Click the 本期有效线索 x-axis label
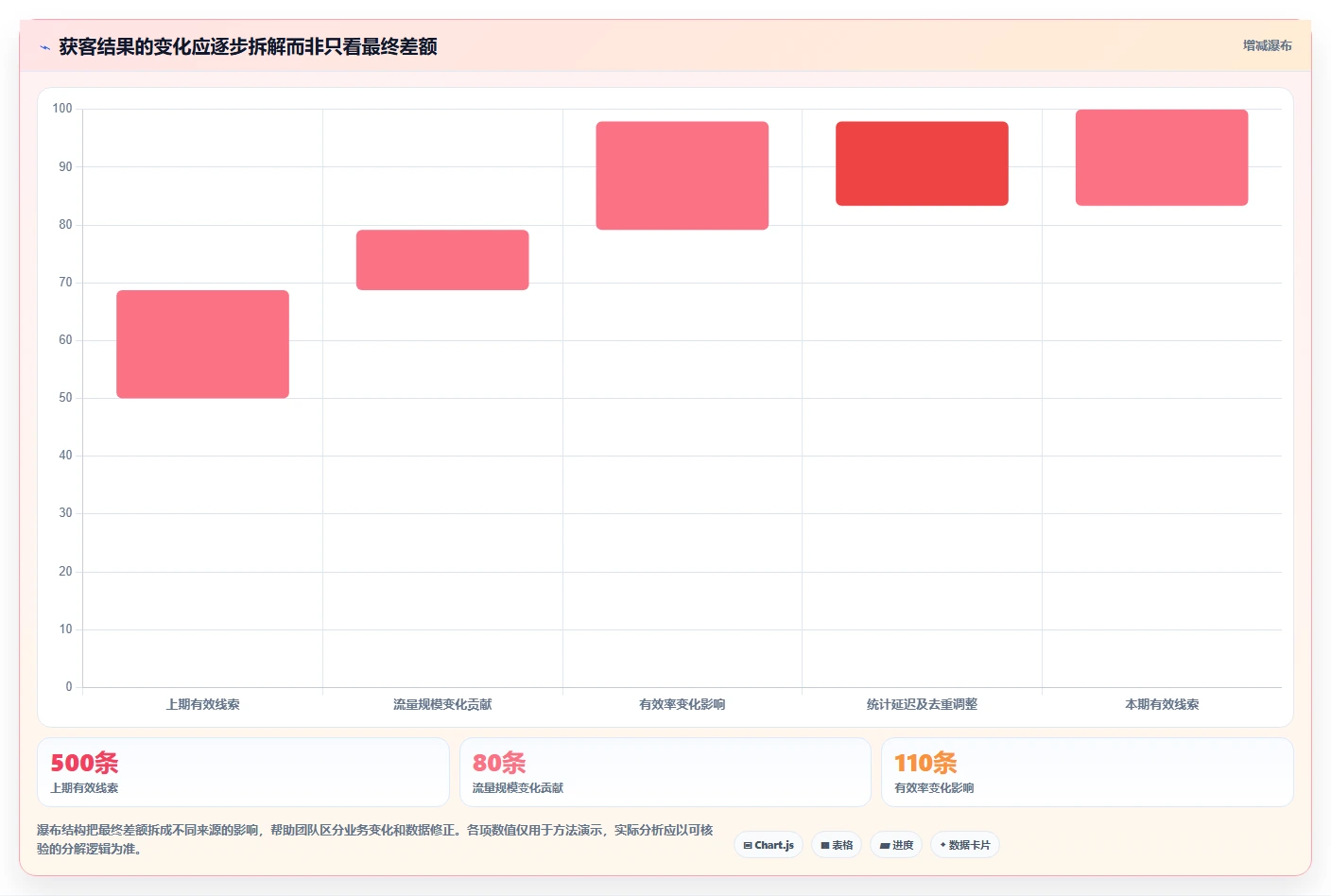 1162,704
